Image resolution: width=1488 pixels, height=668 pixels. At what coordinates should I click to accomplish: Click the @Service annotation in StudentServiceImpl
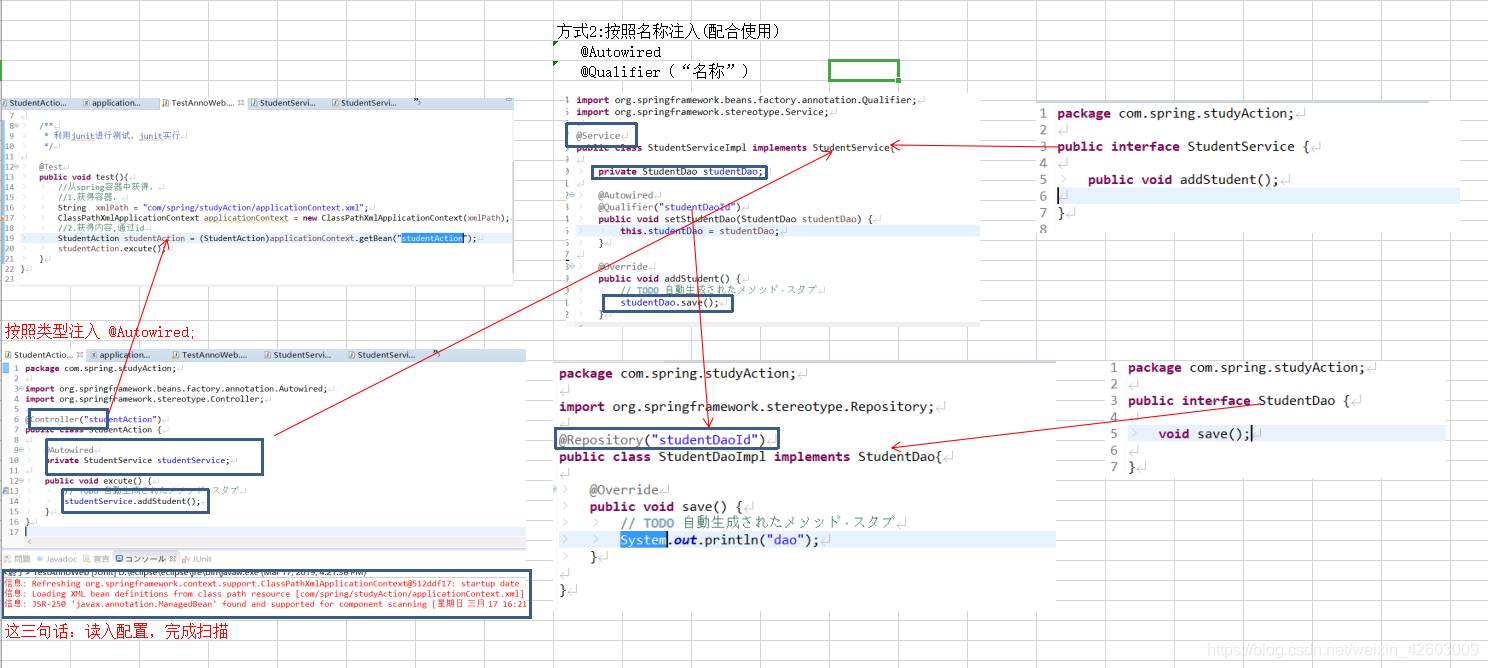(x=600, y=135)
